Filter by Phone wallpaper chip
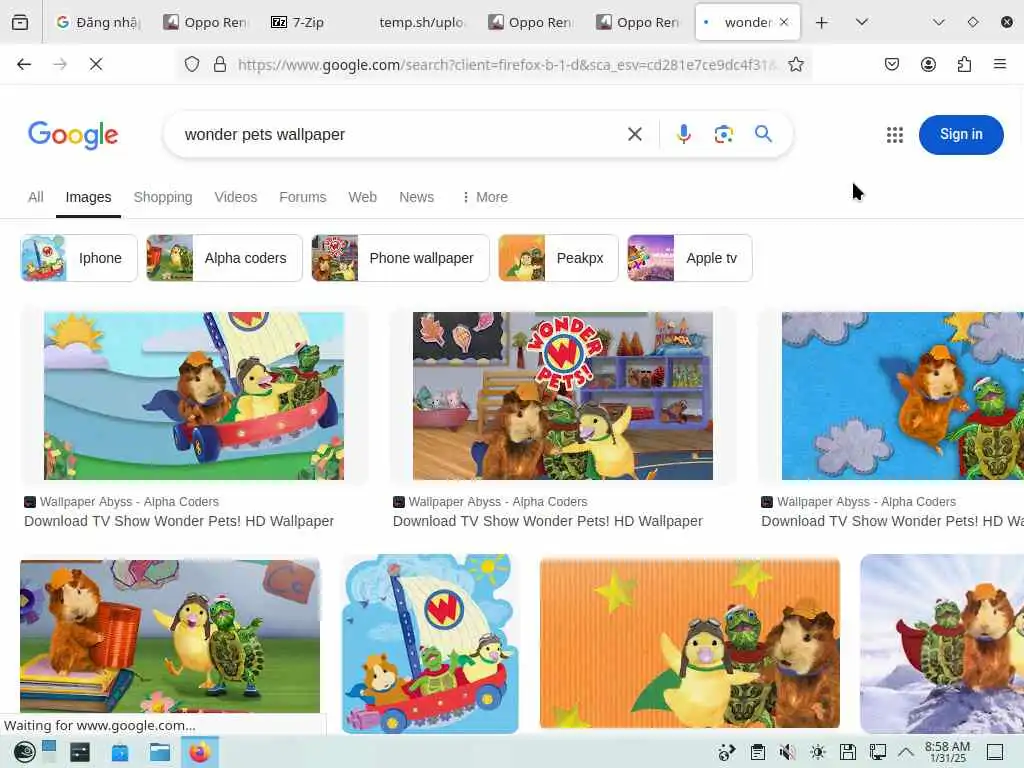1024x768 pixels. point(400,258)
